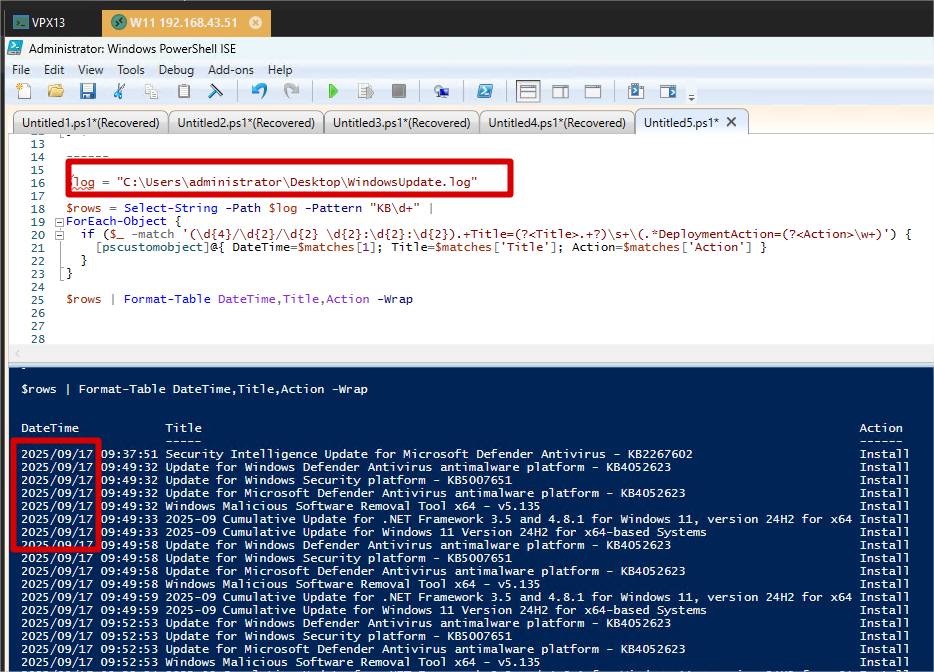The height and width of the screenshot is (672, 934).
Task: Clear the console pane with toolbar icon
Action: (x=215, y=92)
